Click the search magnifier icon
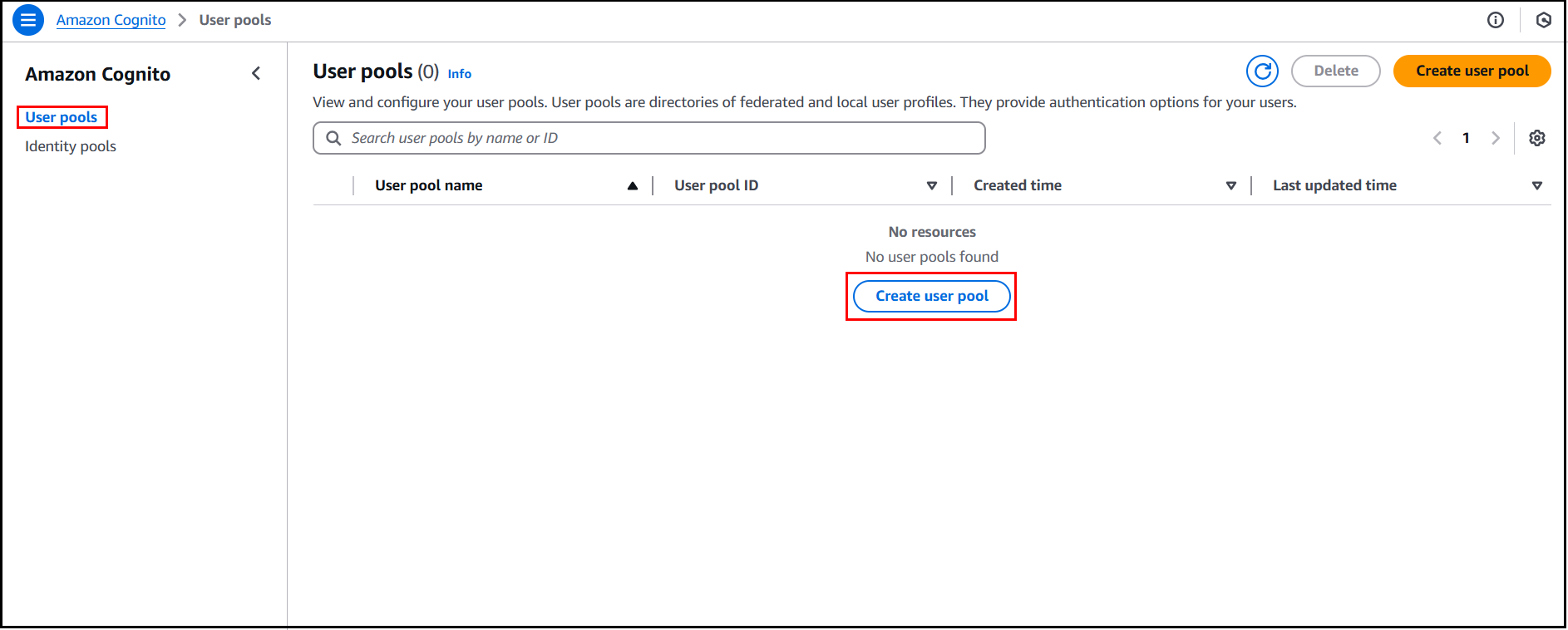 333,138
